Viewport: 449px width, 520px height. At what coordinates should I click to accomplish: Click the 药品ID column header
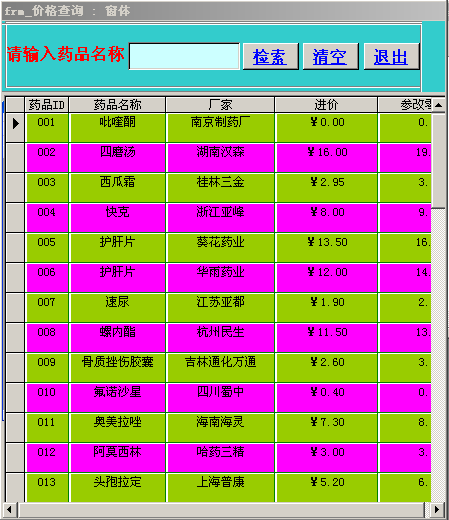tap(47, 105)
